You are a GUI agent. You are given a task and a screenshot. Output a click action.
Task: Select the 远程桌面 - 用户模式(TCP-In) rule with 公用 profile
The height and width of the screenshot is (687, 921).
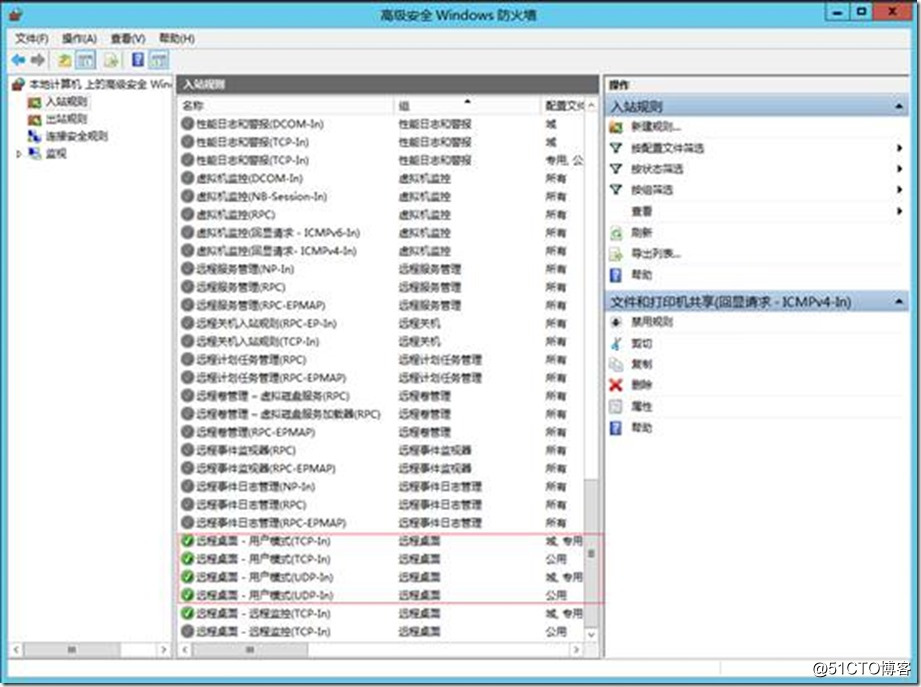pos(381,559)
